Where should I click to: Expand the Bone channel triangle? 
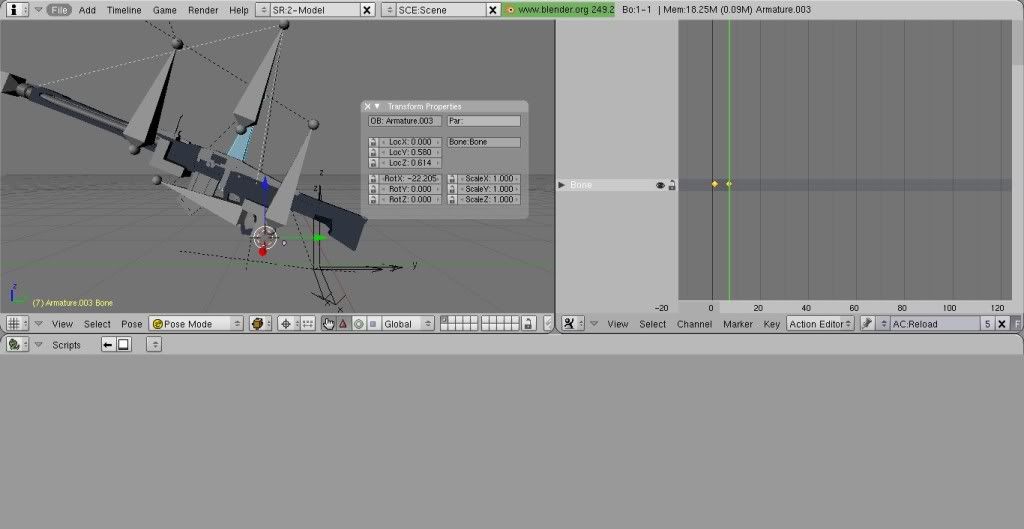[x=562, y=185]
